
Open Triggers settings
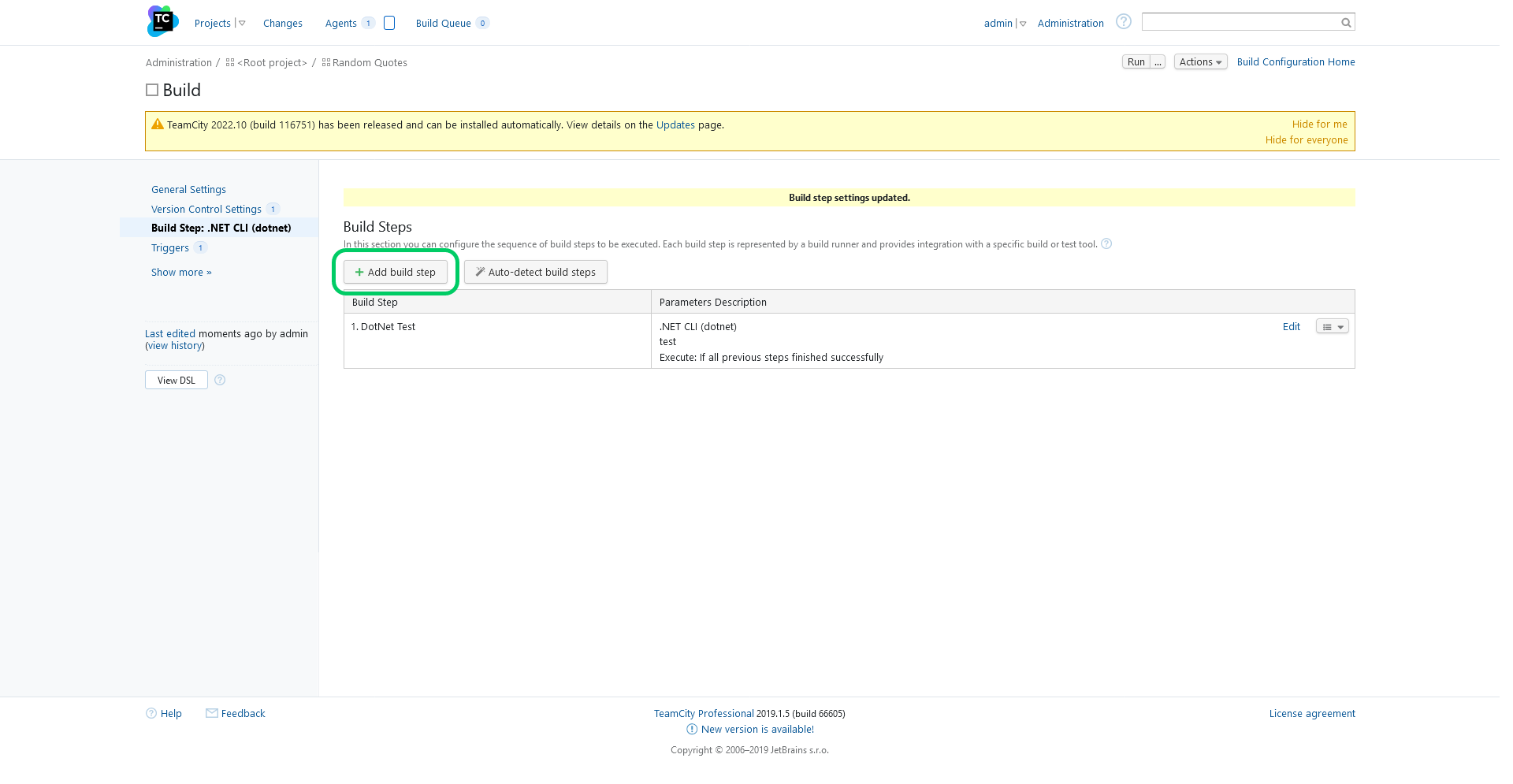coord(170,248)
